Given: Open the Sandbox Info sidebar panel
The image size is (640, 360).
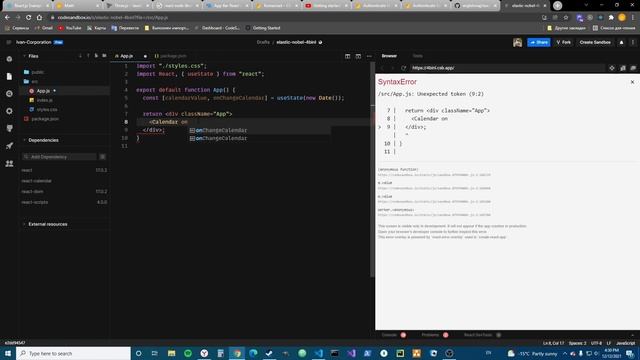Looking at the screenshot, I should point(9,59).
